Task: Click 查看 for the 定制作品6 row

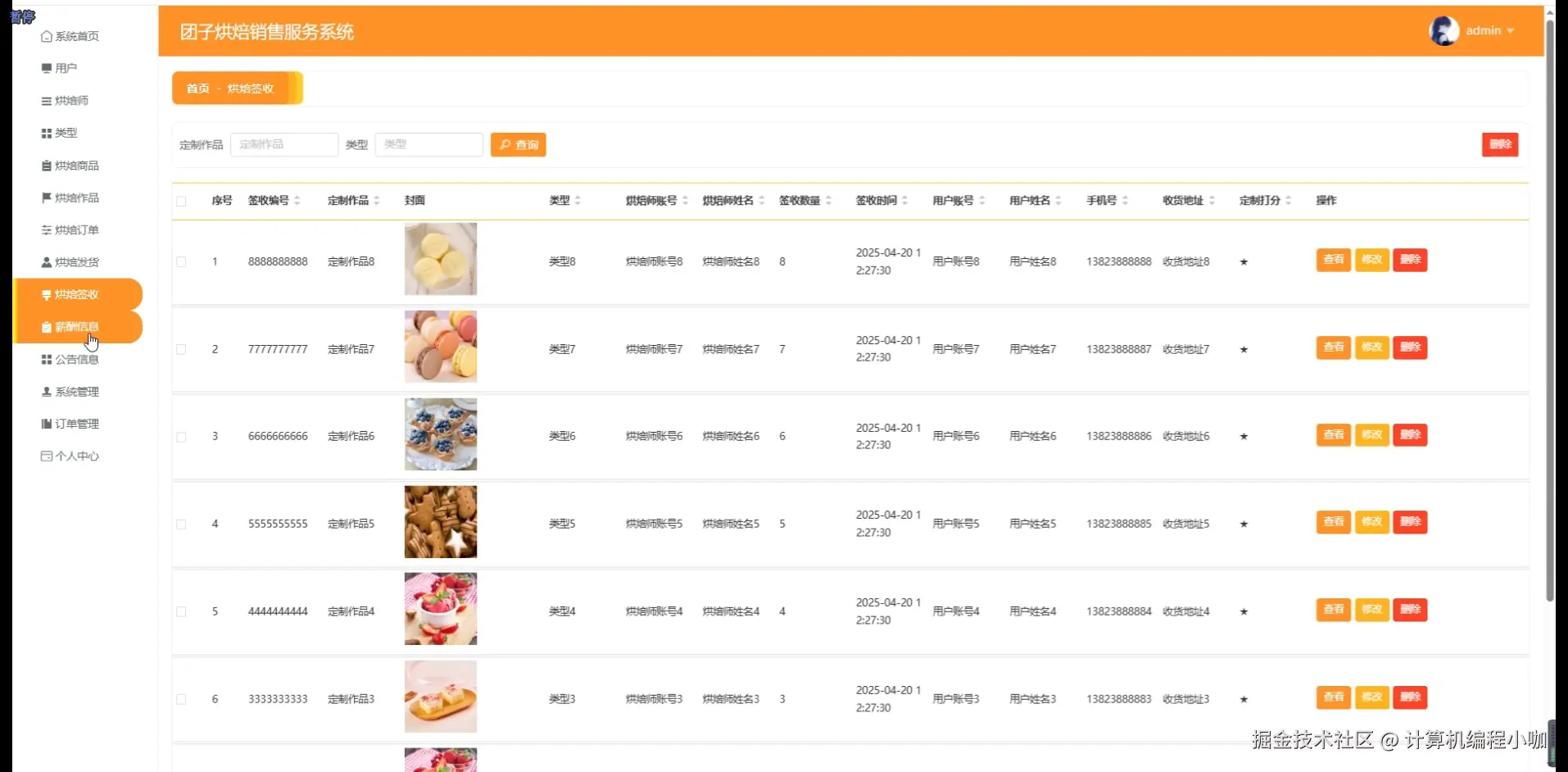Action: coord(1334,435)
